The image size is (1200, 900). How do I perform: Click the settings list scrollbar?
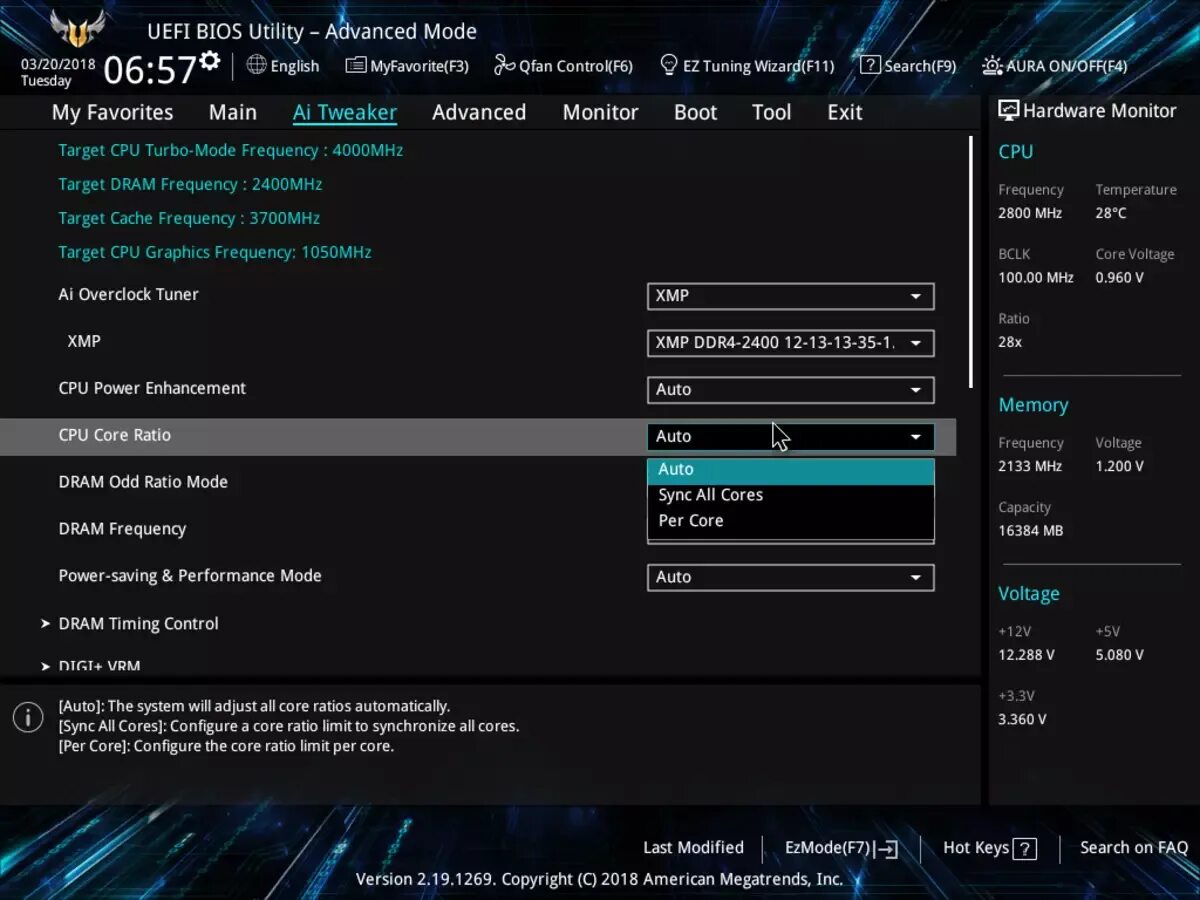[970, 262]
